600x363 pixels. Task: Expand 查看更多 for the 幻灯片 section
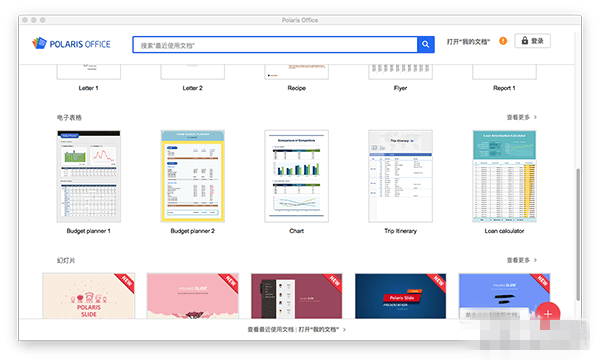[522, 260]
